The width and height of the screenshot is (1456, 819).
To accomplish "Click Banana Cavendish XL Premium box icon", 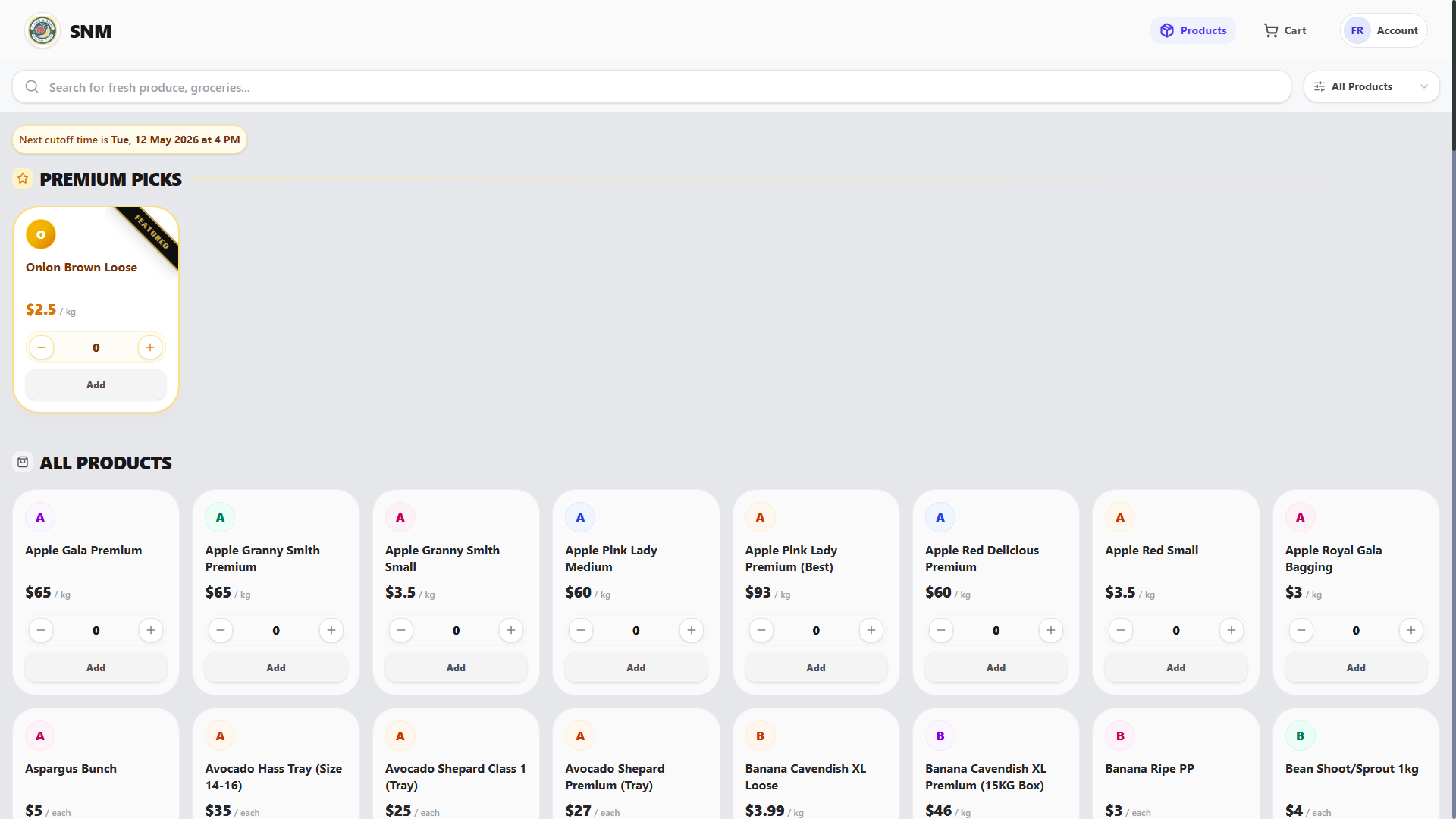I will coord(940,736).
